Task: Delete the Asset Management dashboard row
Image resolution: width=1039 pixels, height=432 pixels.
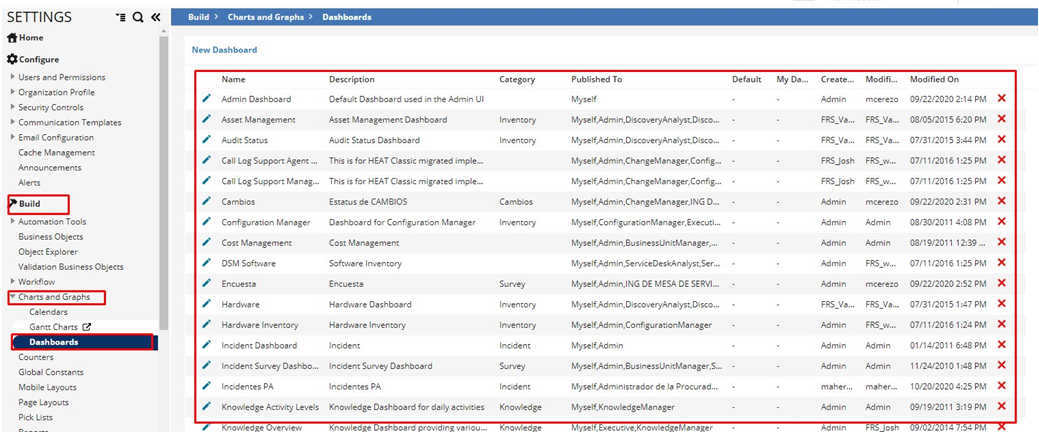Action: click(1001, 119)
